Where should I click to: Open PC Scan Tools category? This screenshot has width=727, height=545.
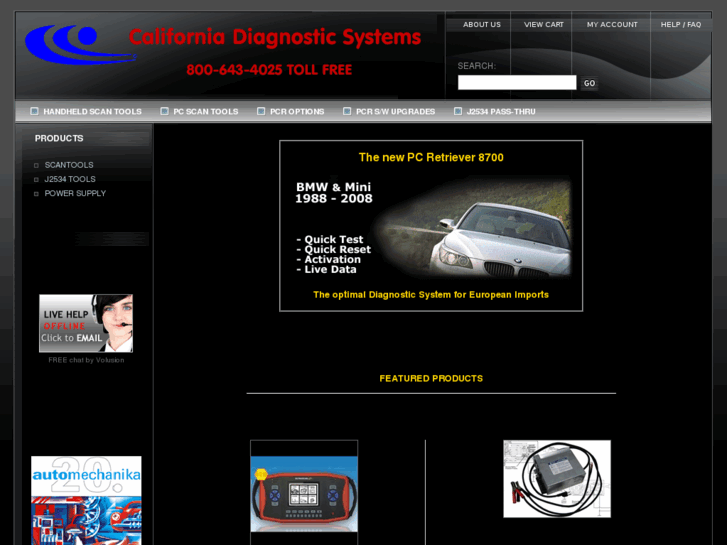(205, 112)
